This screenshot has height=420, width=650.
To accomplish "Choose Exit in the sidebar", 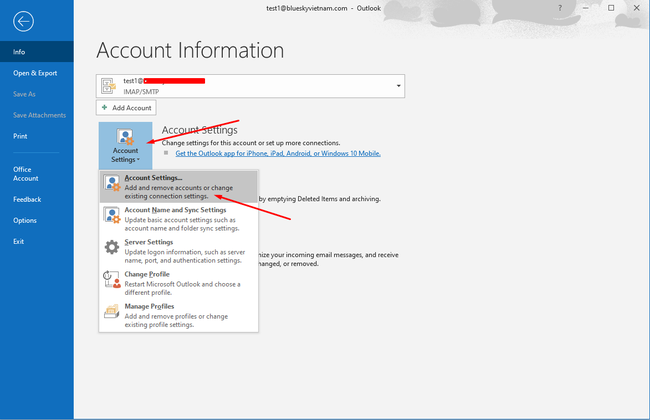I will click(37, 241).
